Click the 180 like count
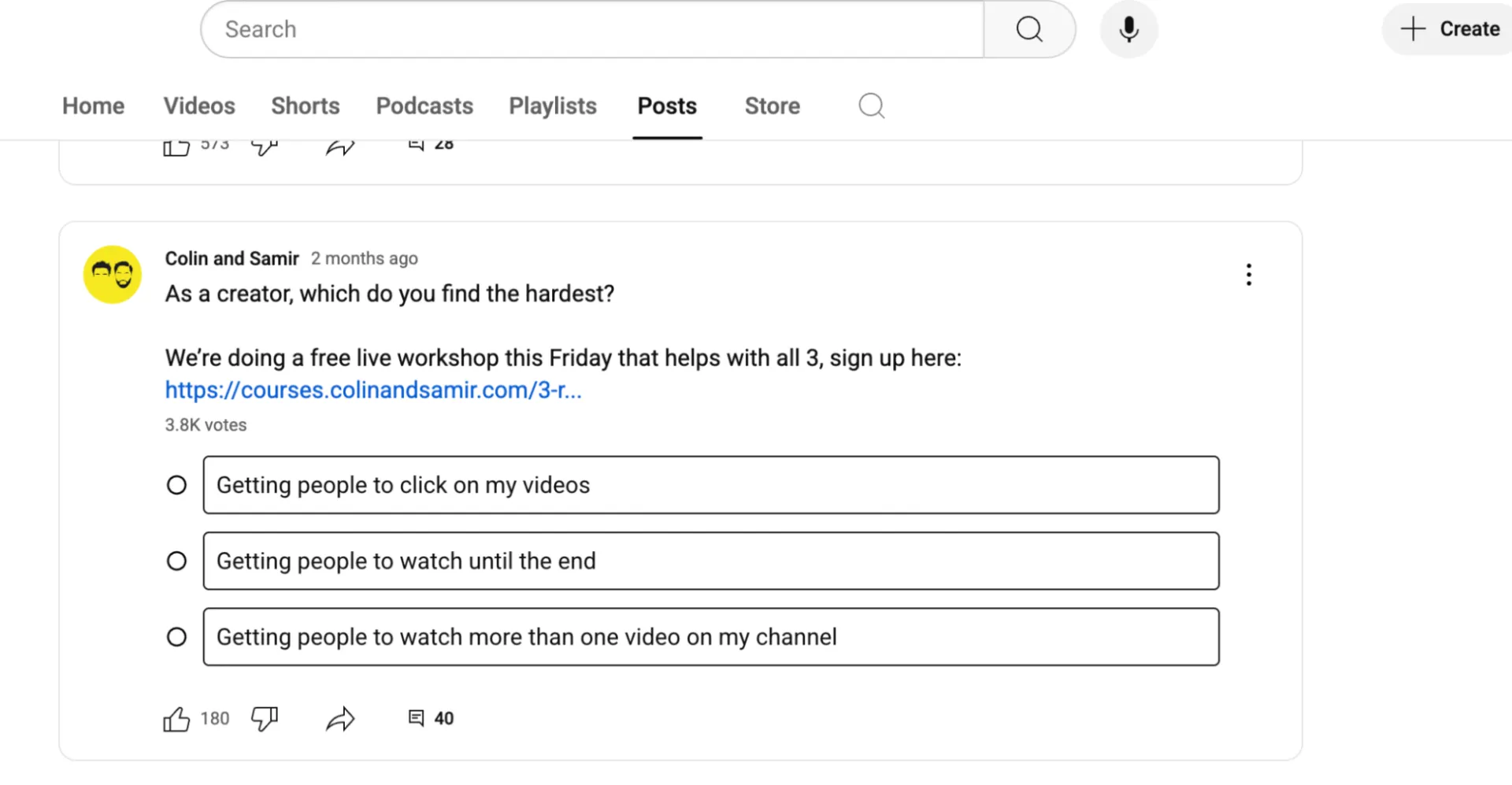Viewport: 1512px width, 785px height. click(x=215, y=718)
